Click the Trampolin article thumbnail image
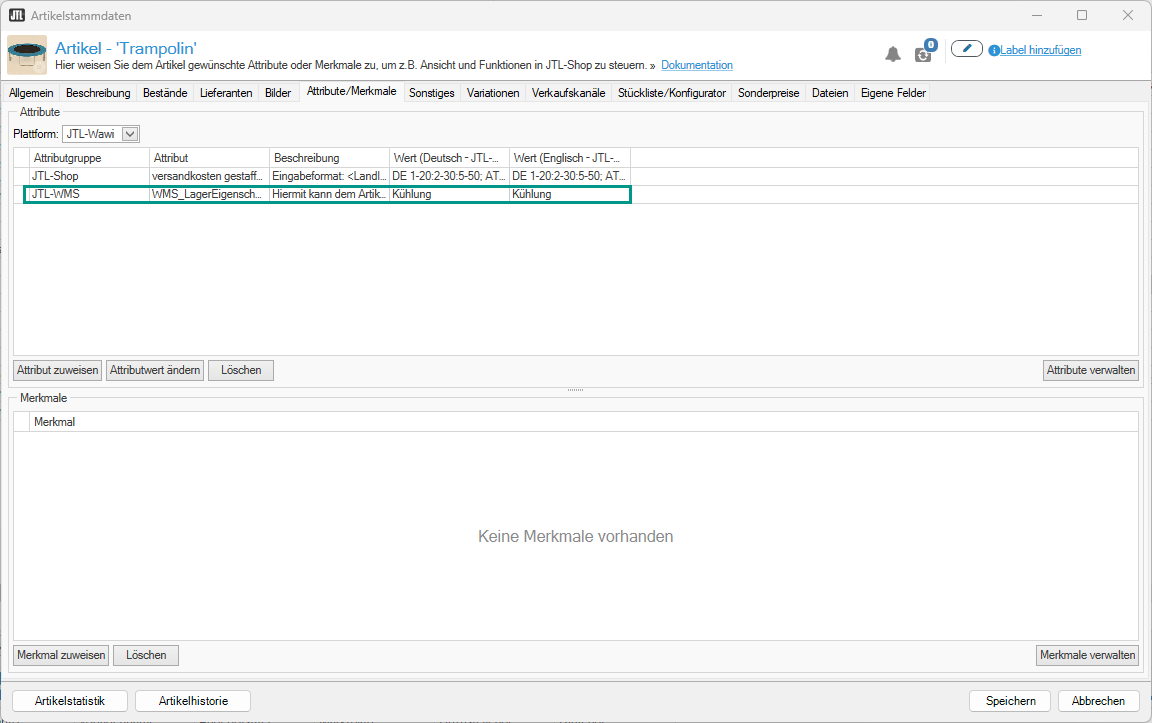This screenshot has width=1152, height=723. tap(27, 55)
